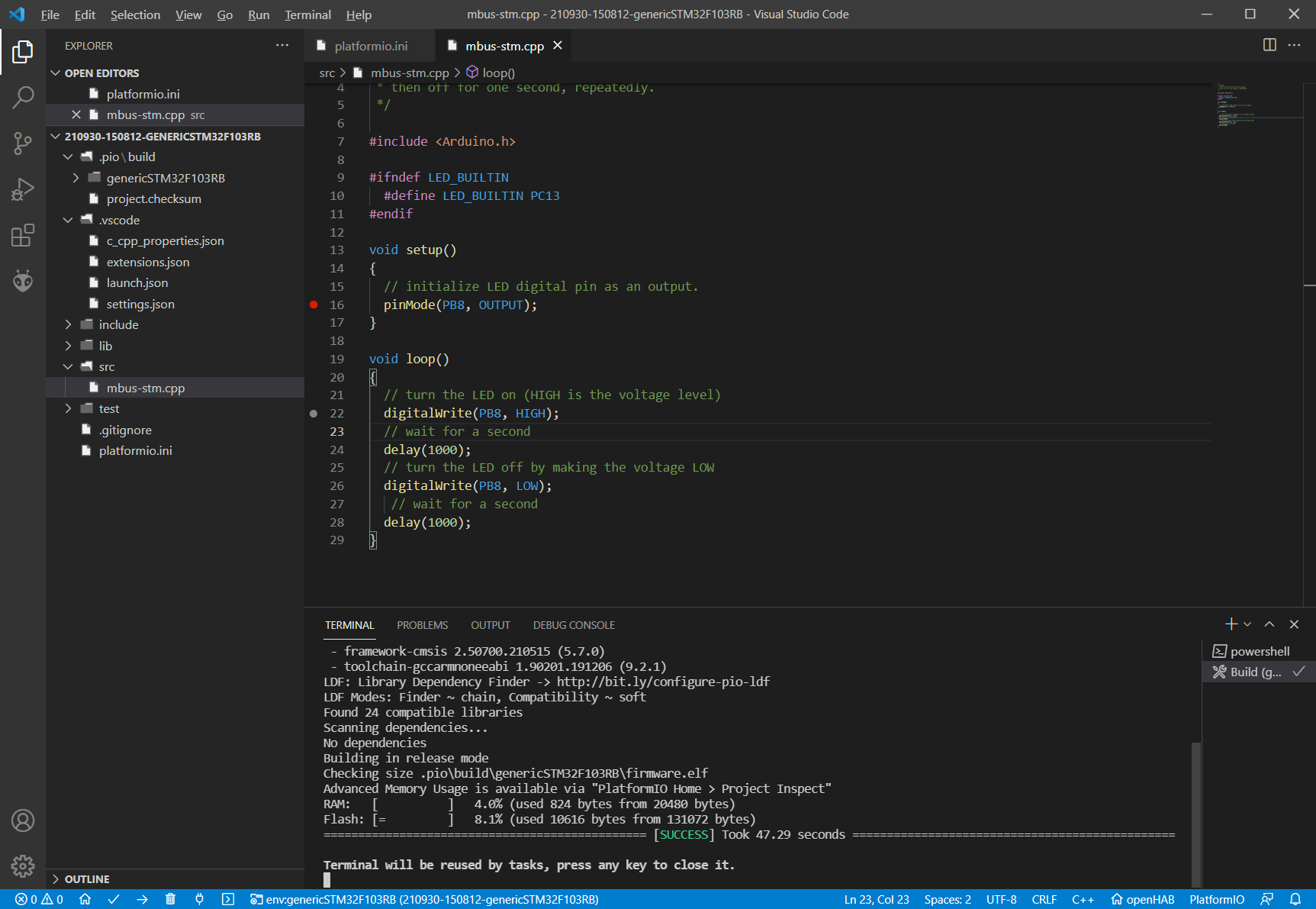
Task: Open the Accounts icon
Action: 23,820
